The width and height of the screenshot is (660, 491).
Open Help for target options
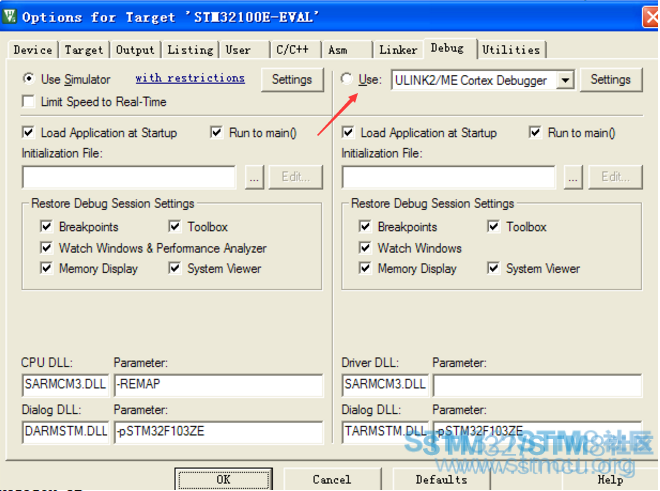point(610,479)
